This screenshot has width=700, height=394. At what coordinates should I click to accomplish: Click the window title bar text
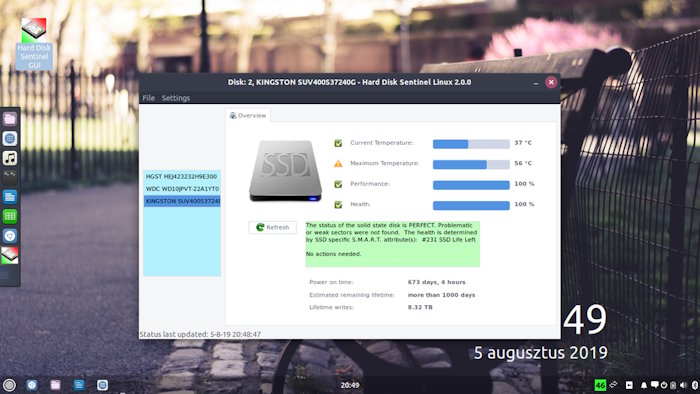350,82
